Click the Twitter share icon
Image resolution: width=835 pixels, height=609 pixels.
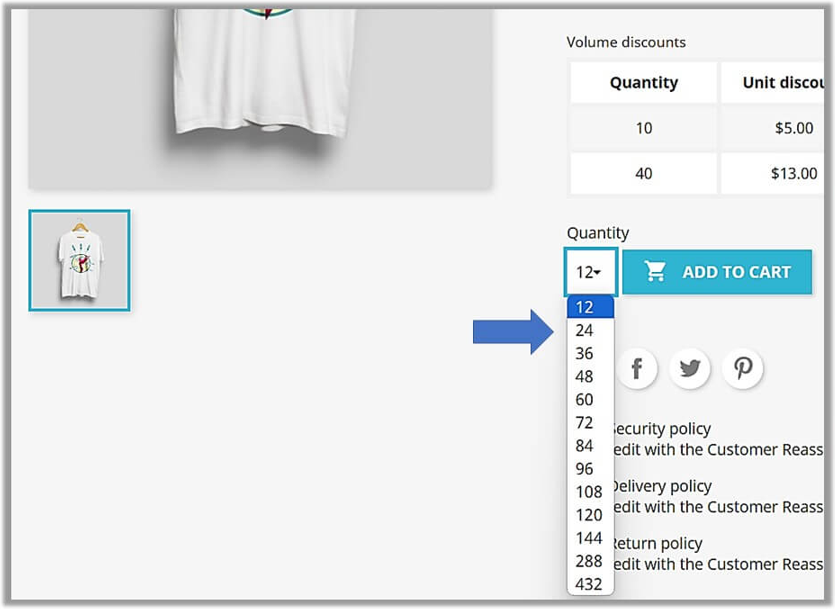(689, 368)
